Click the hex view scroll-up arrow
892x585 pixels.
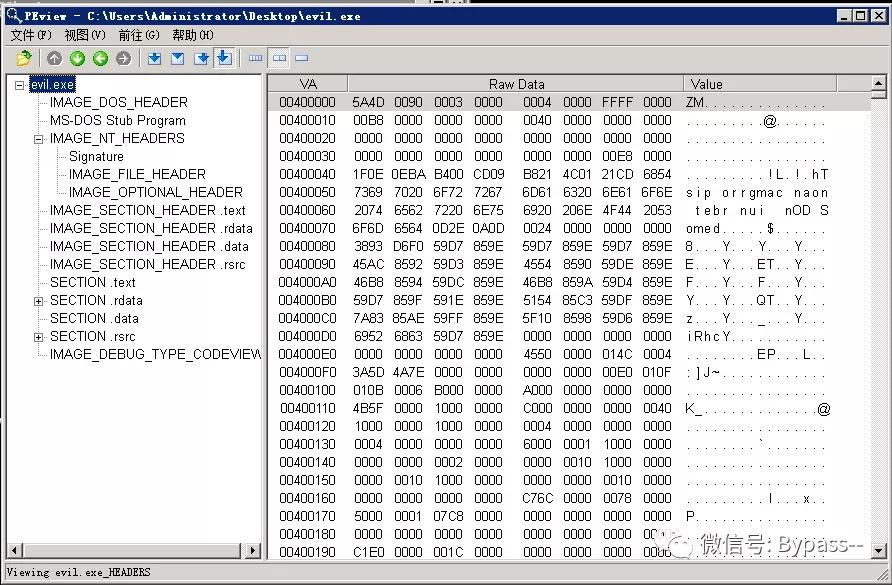click(x=878, y=83)
